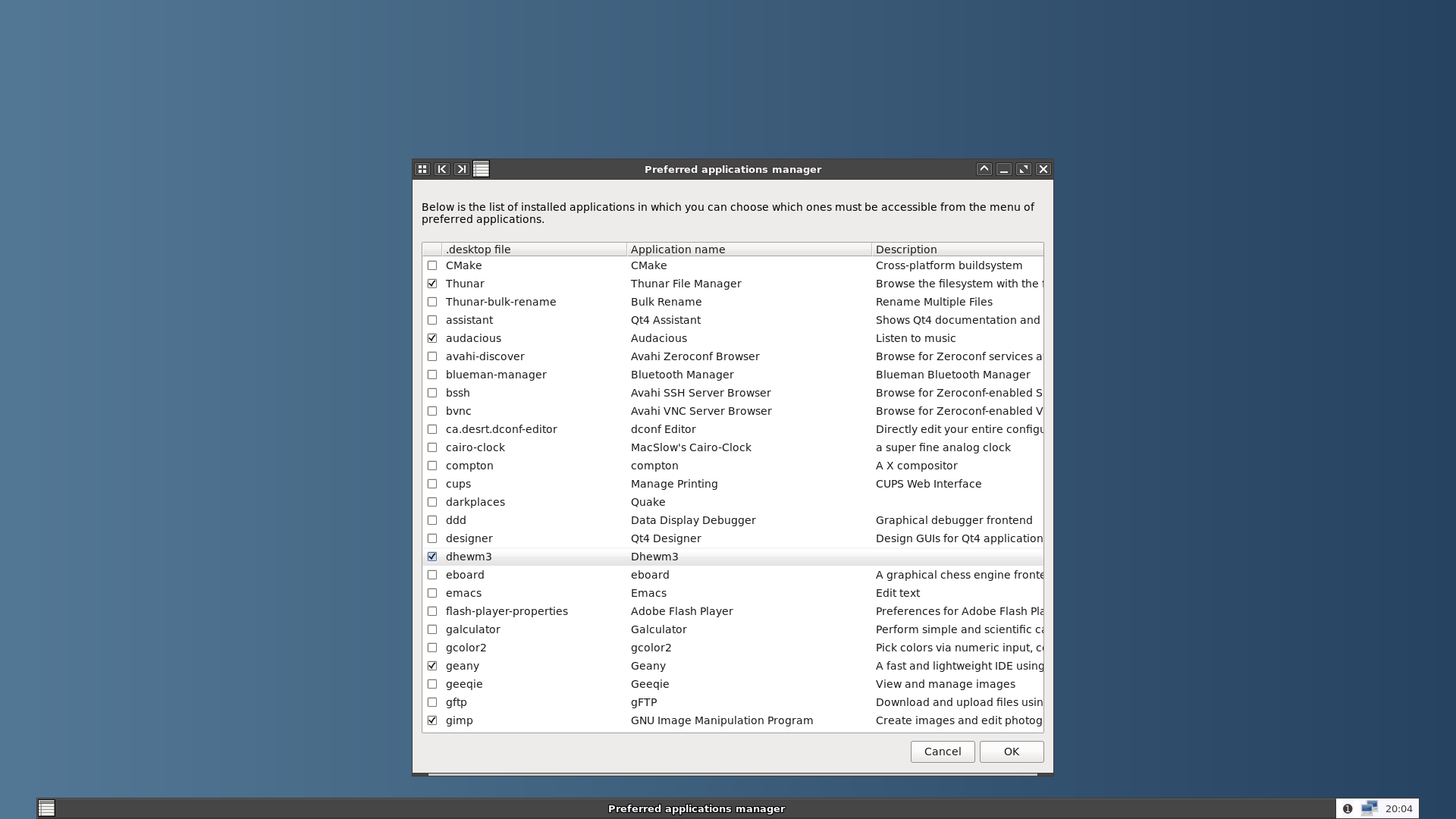Viewport: 1456px width, 819px height.
Task: Uncheck the Thunar checkbox
Action: point(432,284)
